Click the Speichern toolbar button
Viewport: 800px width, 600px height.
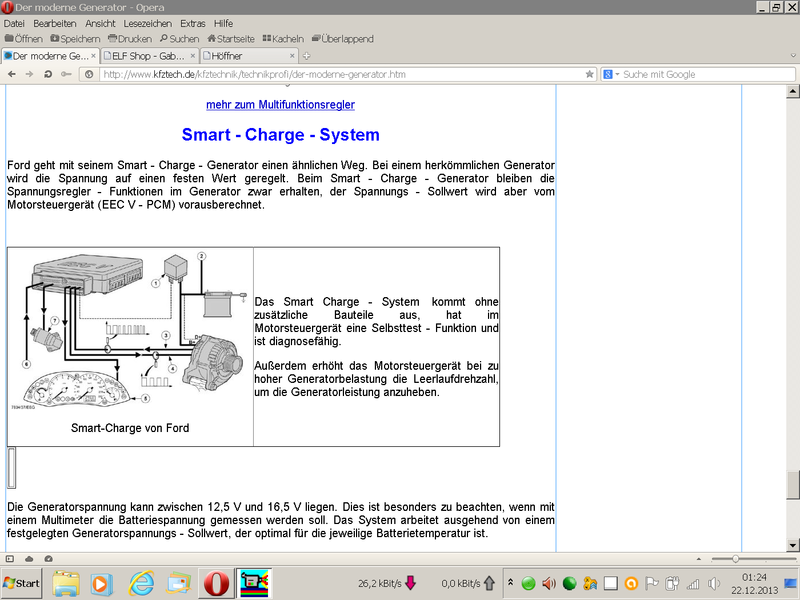click(x=75, y=39)
